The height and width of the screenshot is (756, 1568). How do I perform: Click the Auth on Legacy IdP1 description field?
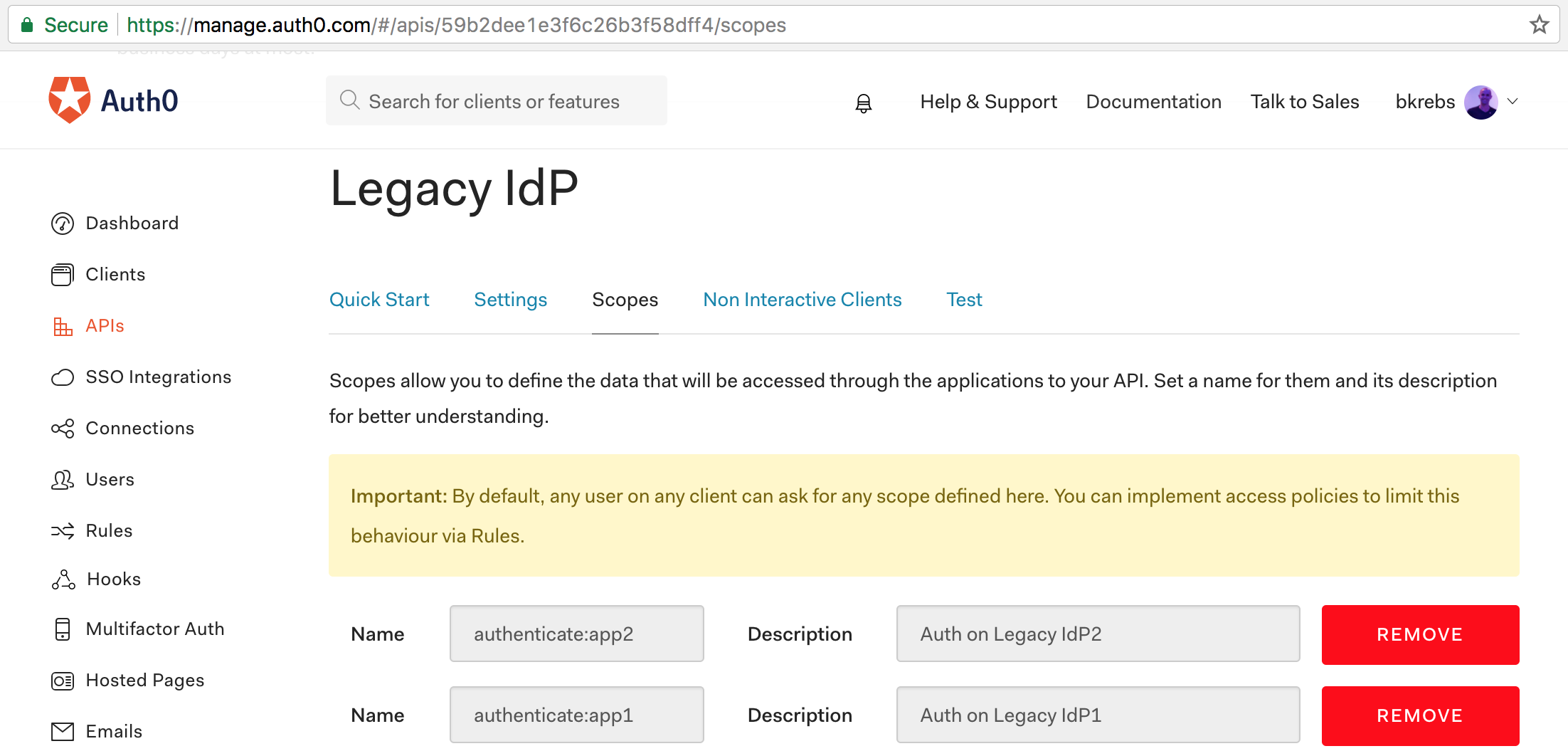tap(1098, 715)
